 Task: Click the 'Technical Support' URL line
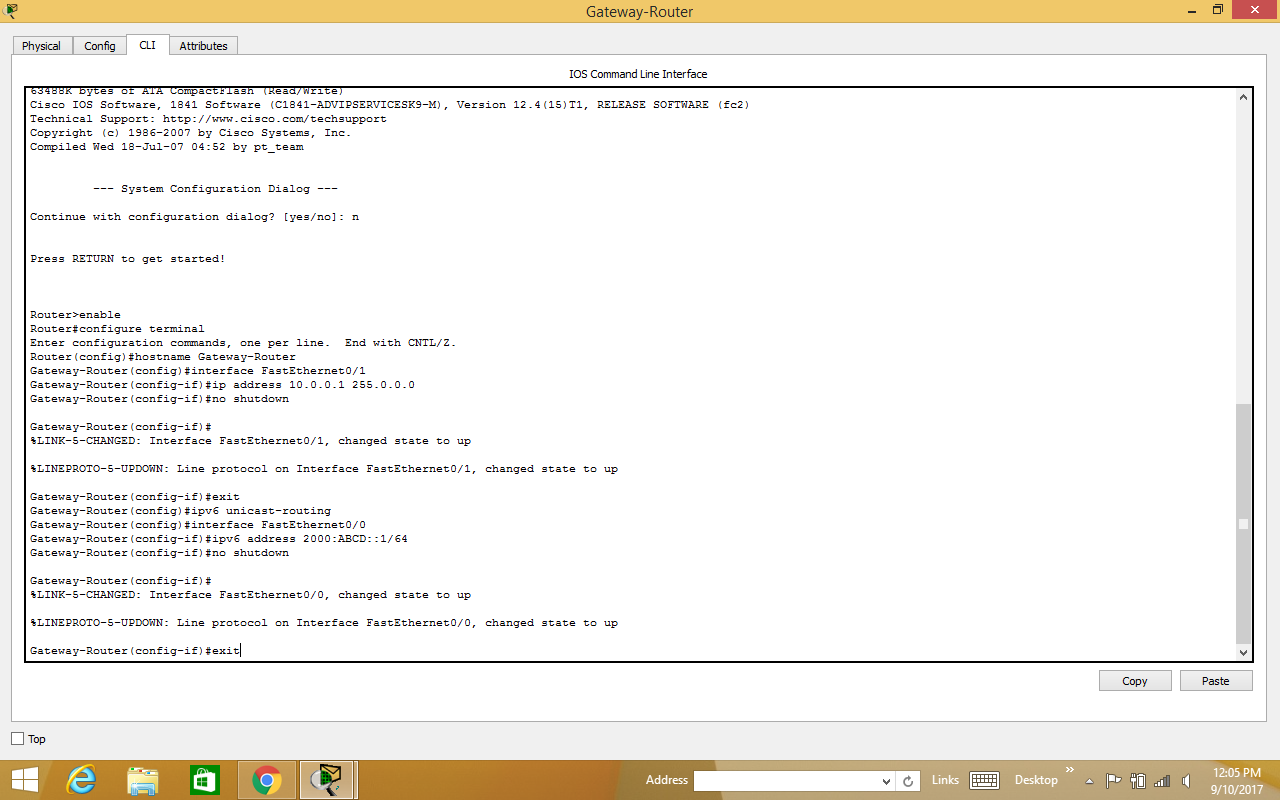pyautogui.click(x=208, y=119)
